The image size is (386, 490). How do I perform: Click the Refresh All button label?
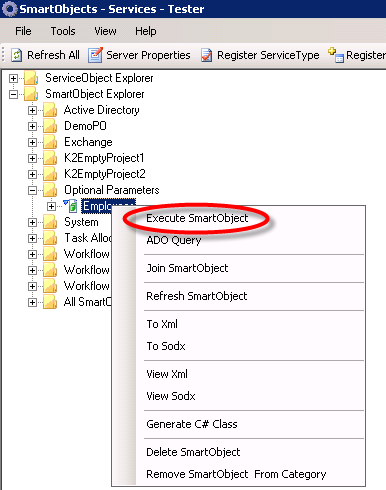tap(53, 55)
